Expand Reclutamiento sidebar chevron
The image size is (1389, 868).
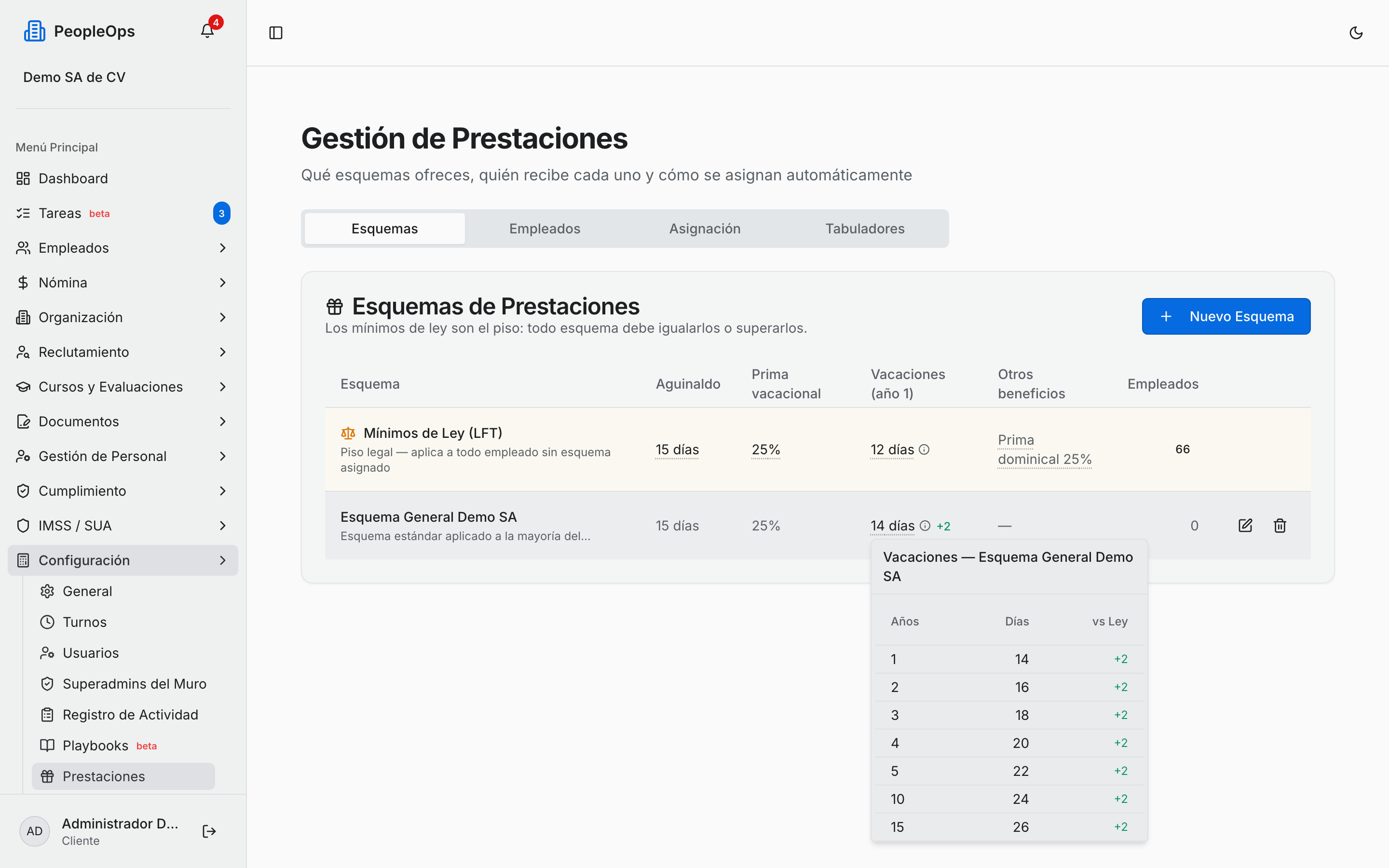(223, 352)
